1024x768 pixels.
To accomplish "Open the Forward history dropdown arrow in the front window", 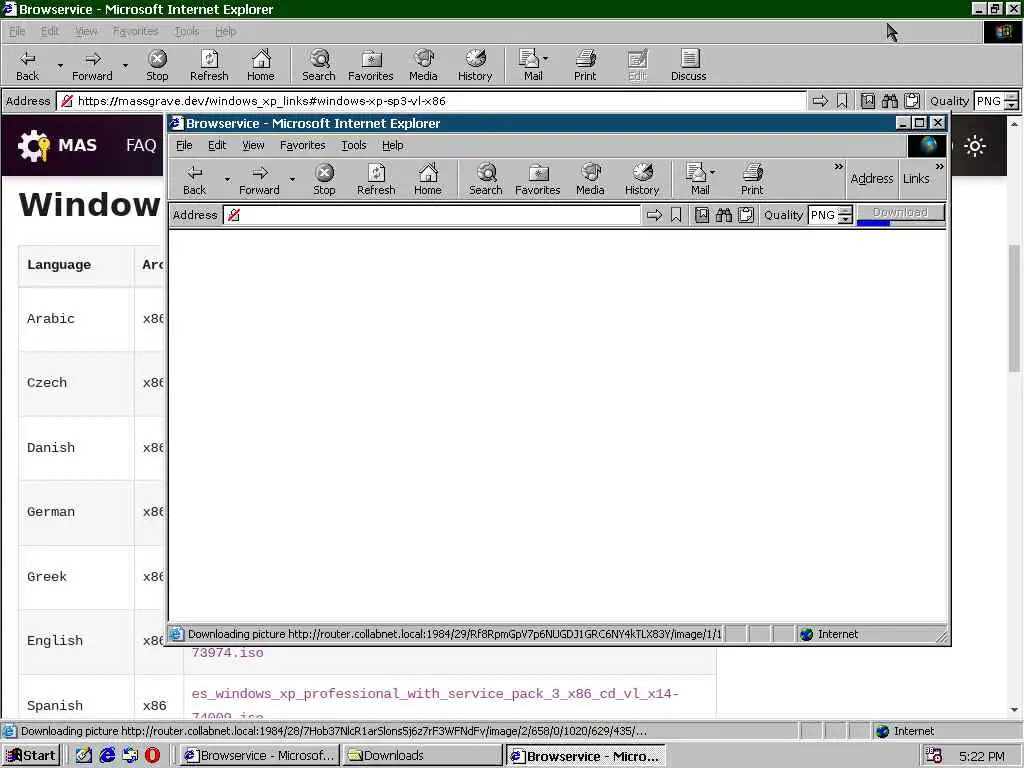I will point(292,179).
